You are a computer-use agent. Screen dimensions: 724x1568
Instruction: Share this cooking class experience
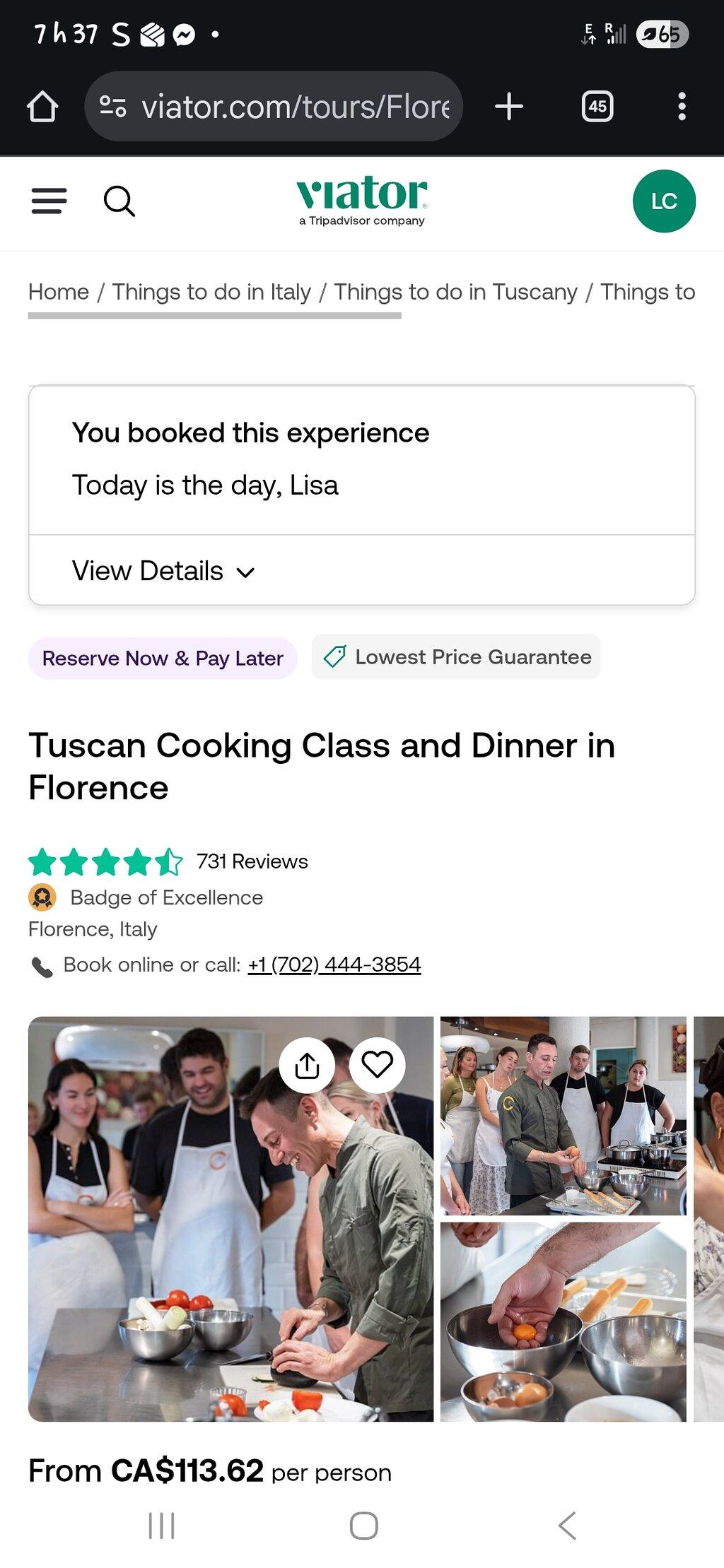pos(307,1065)
